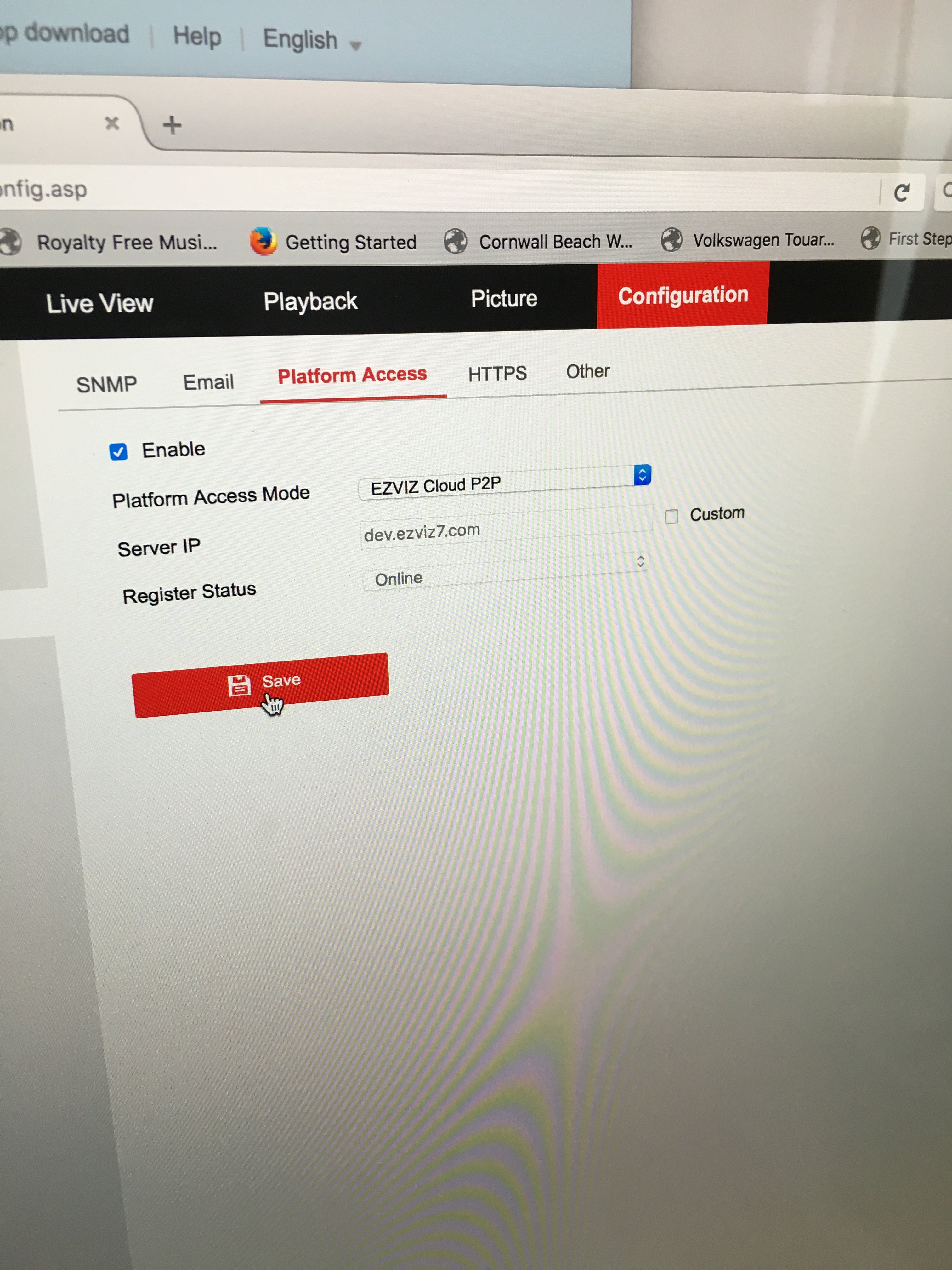Click the floppy disk Save icon
The height and width of the screenshot is (1270, 952).
click(x=239, y=685)
